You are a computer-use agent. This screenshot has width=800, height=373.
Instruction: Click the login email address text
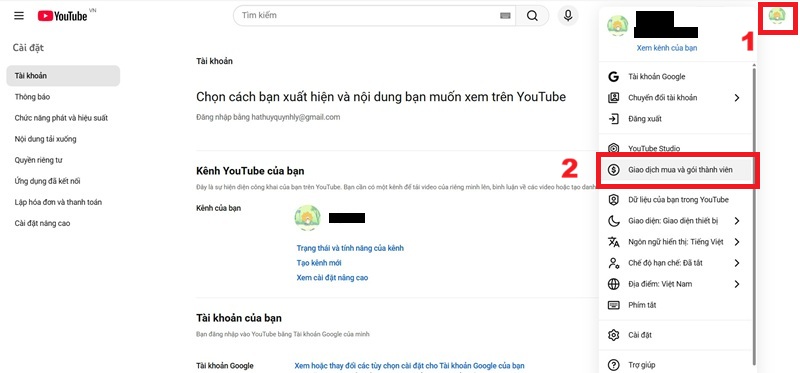295,117
